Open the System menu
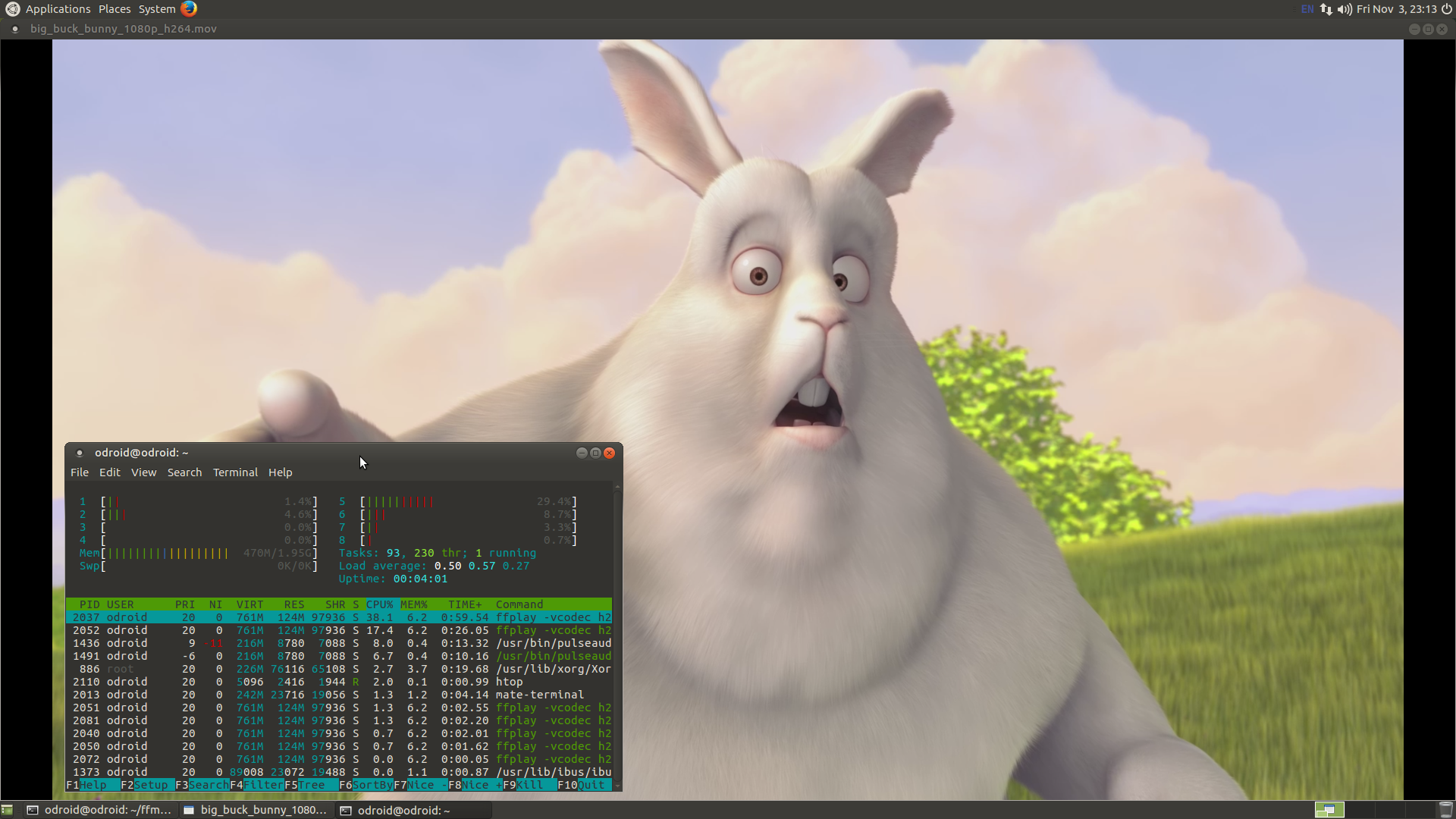The width and height of the screenshot is (1456, 819). tap(157, 9)
